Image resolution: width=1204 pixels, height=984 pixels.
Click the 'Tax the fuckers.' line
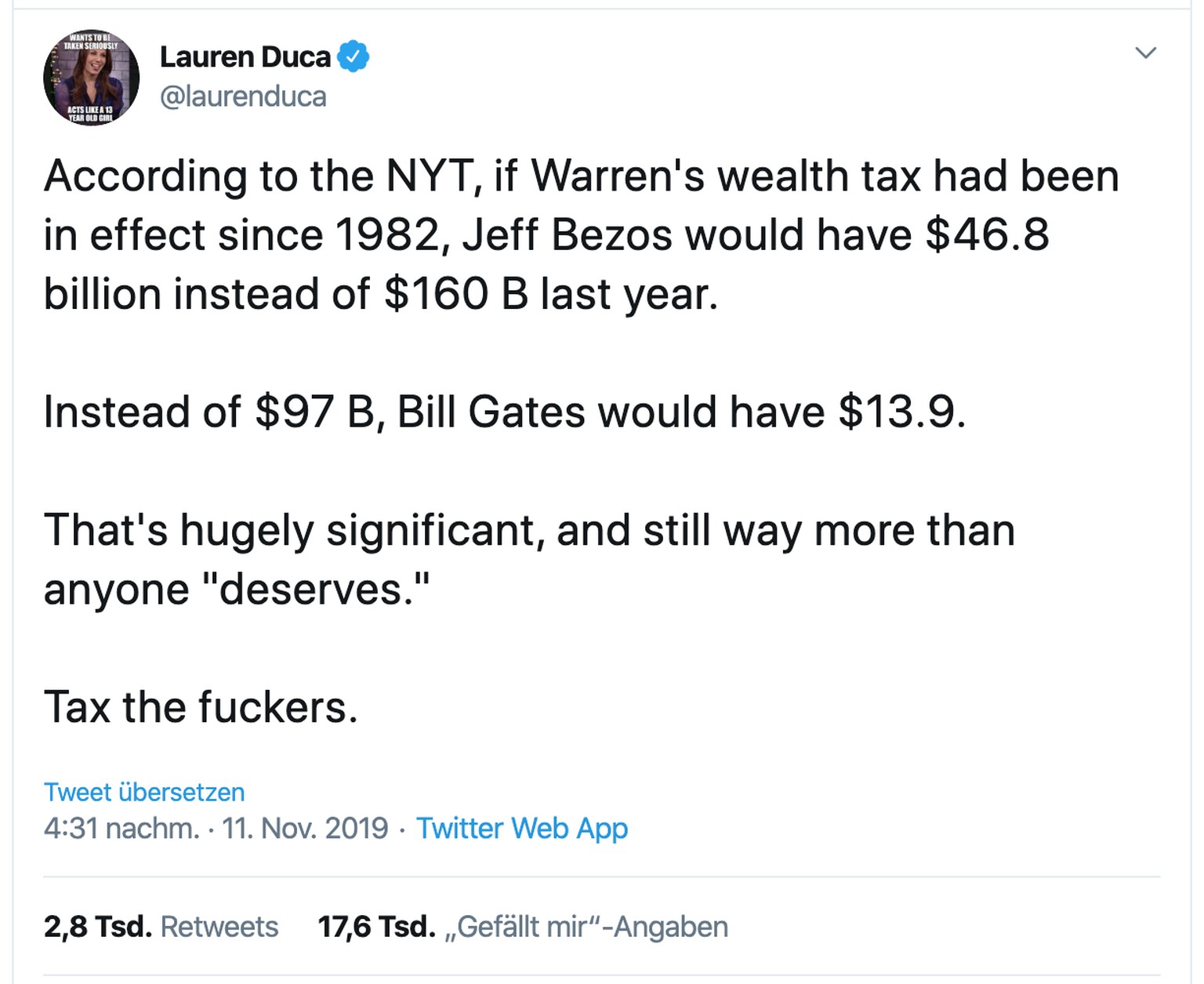(201, 706)
